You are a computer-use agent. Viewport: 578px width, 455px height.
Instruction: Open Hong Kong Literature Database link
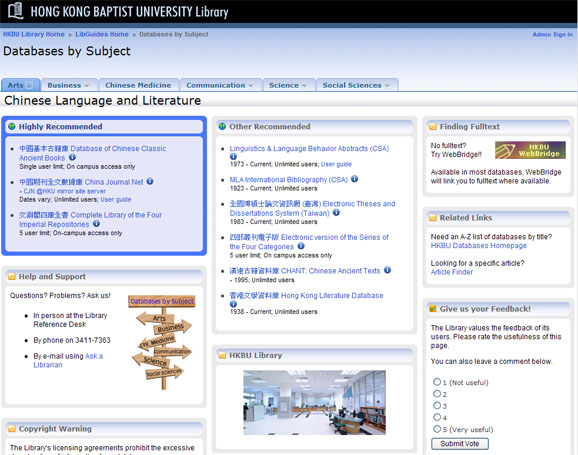pyautogui.click(x=306, y=295)
